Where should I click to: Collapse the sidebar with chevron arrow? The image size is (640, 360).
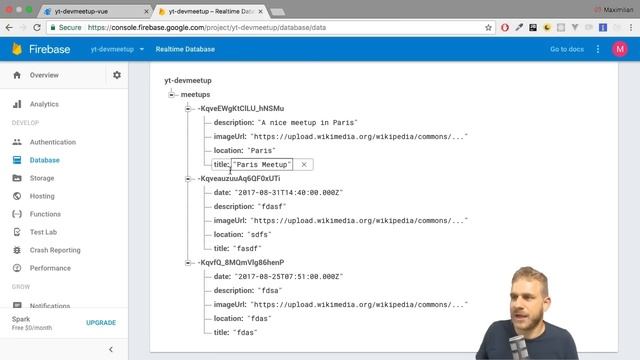click(111, 349)
